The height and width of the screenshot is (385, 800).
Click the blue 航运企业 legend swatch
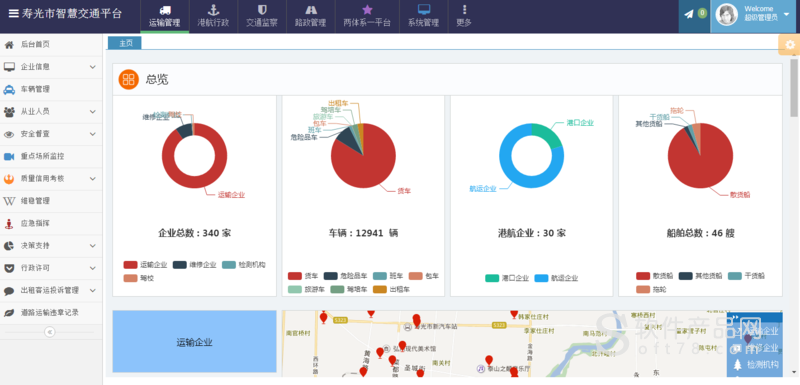[541, 278]
